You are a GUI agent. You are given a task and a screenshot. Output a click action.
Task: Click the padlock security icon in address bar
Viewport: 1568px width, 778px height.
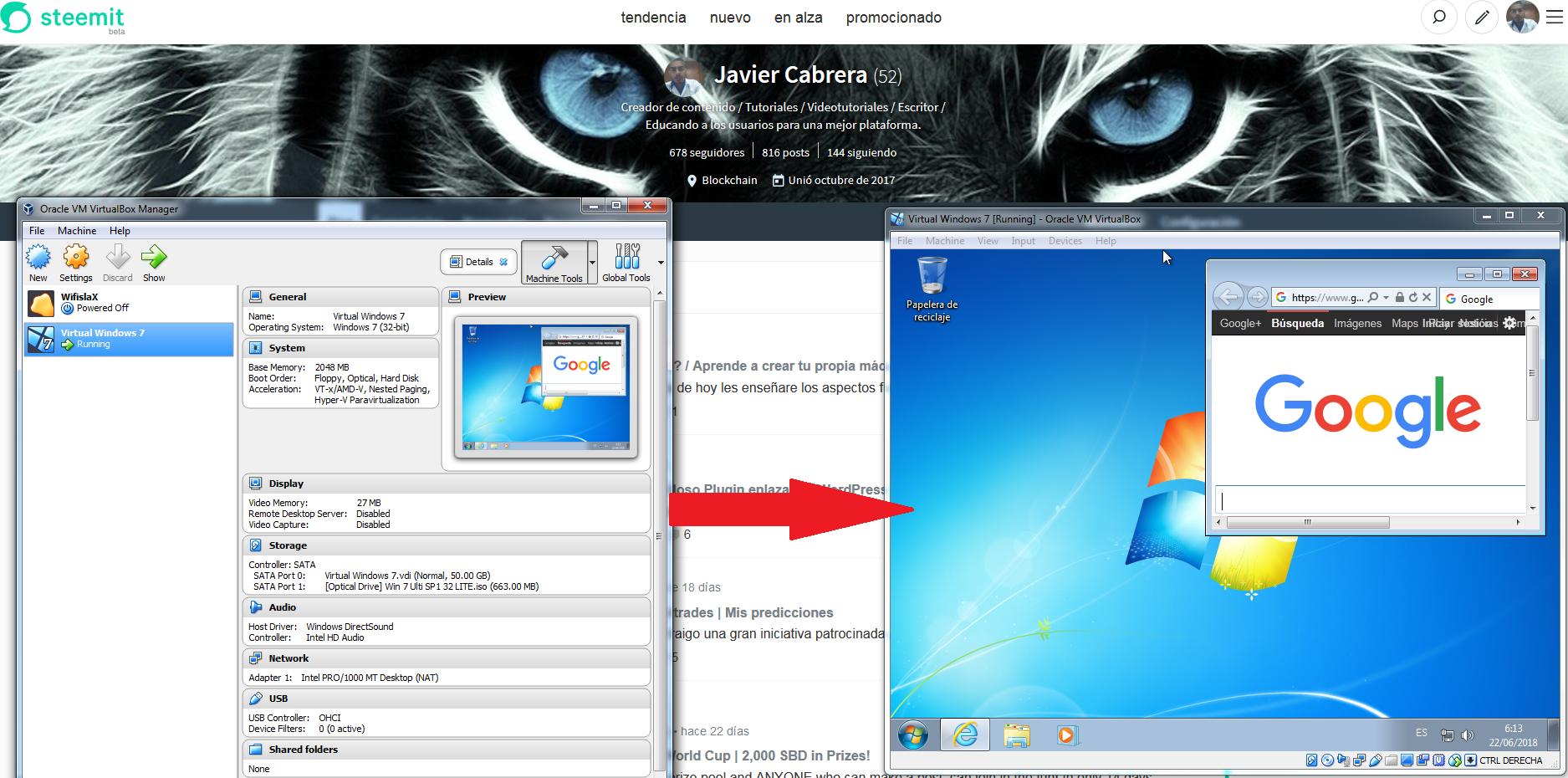pyautogui.click(x=1400, y=297)
